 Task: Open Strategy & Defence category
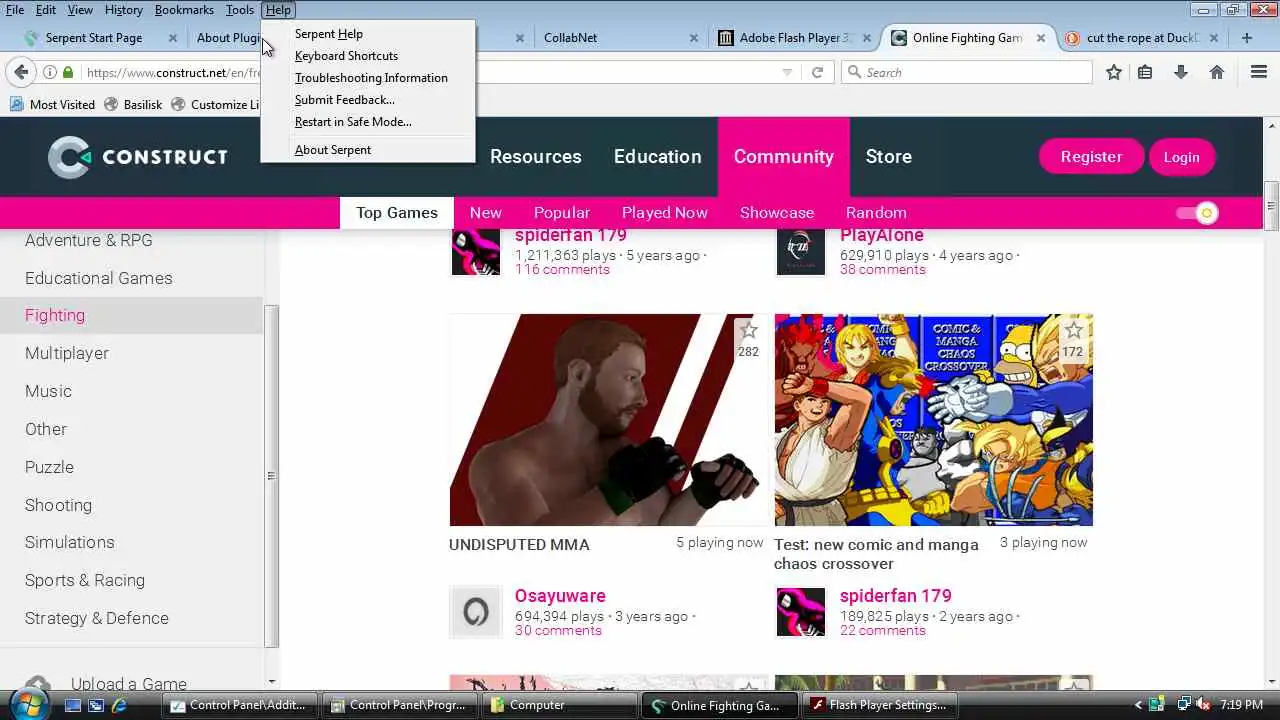97,618
